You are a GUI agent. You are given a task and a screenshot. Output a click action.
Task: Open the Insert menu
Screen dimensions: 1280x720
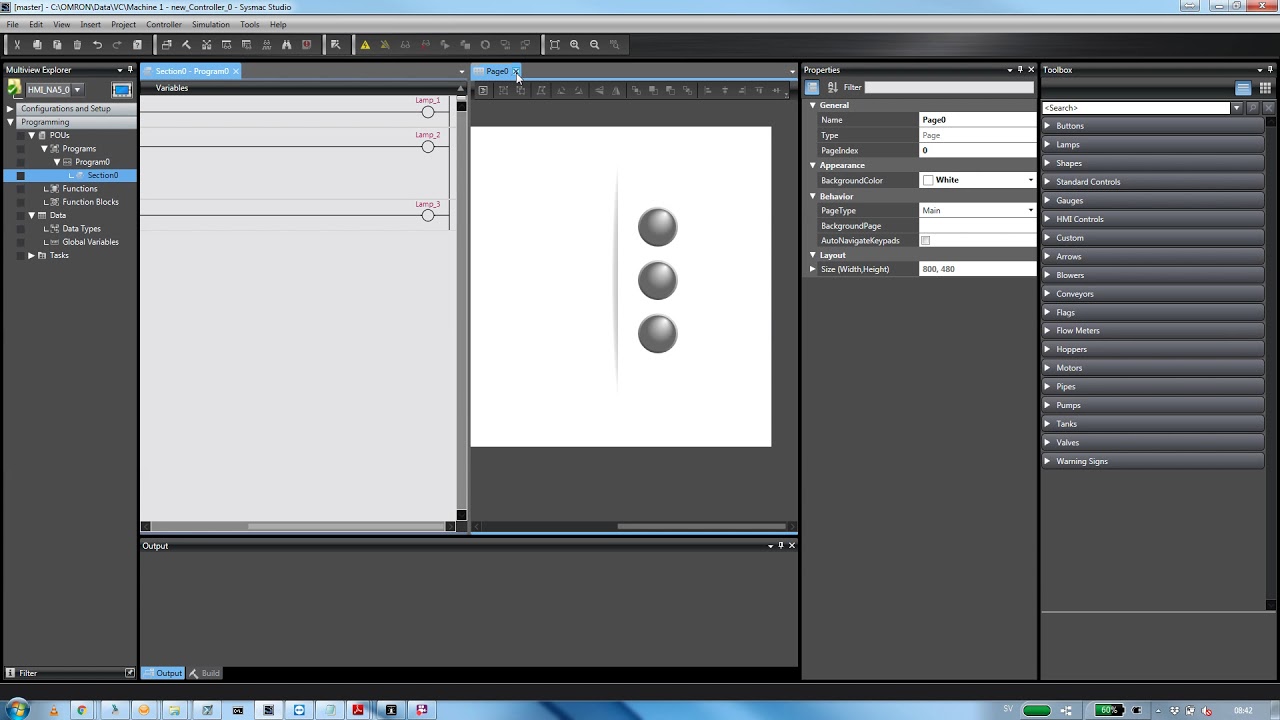[x=90, y=24]
